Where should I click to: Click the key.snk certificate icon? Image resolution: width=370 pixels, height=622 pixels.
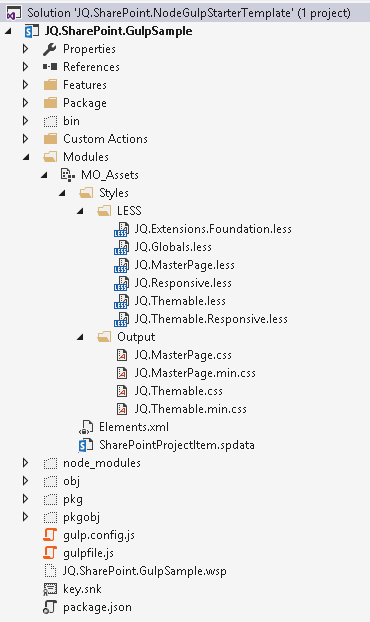[x=50, y=589]
